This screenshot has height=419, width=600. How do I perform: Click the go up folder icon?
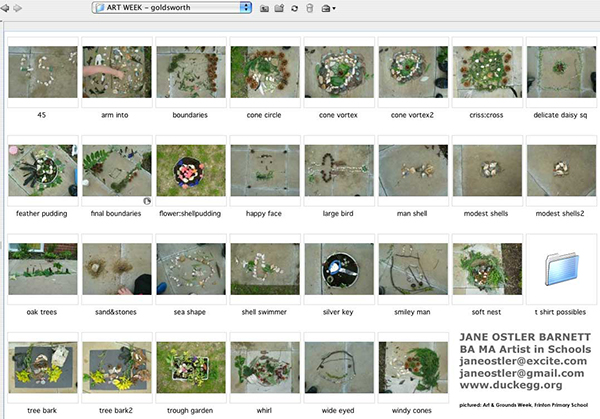(264, 8)
